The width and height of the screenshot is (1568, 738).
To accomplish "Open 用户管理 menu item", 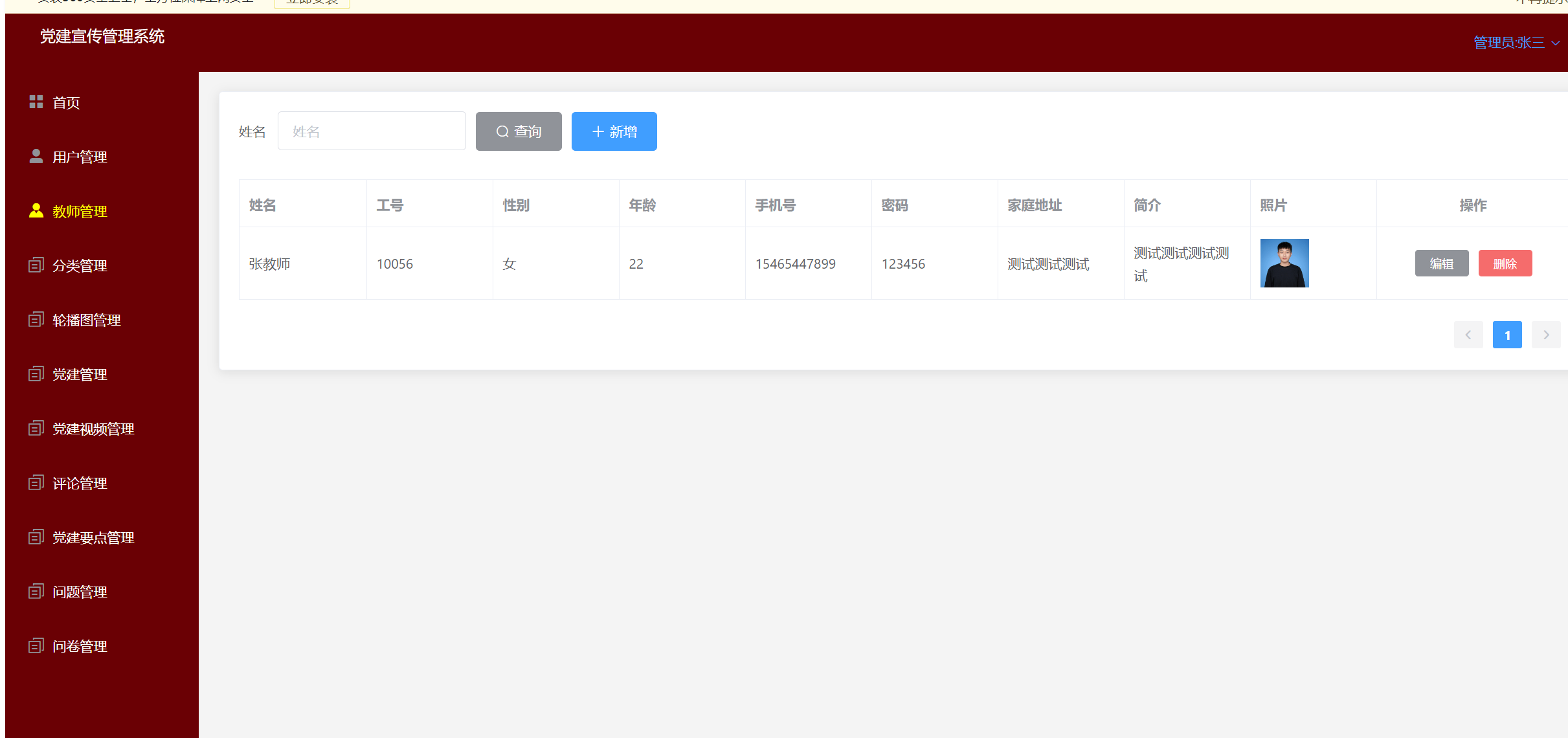I will click(x=102, y=157).
